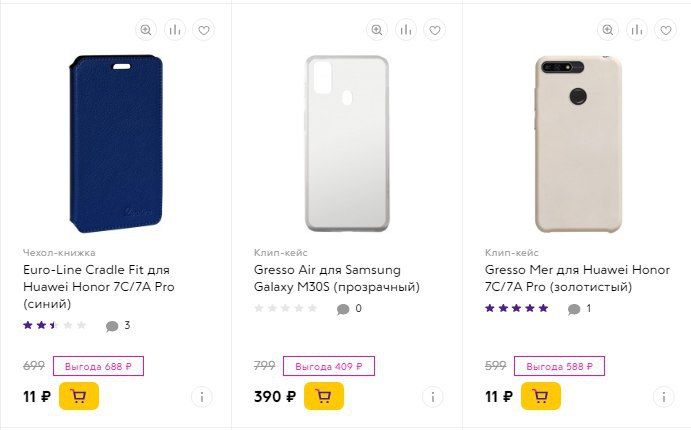The height and width of the screenshot is (430, 691).
Task: Add Gresso Mer case to comparison
Action: click(x=637, y=30)
